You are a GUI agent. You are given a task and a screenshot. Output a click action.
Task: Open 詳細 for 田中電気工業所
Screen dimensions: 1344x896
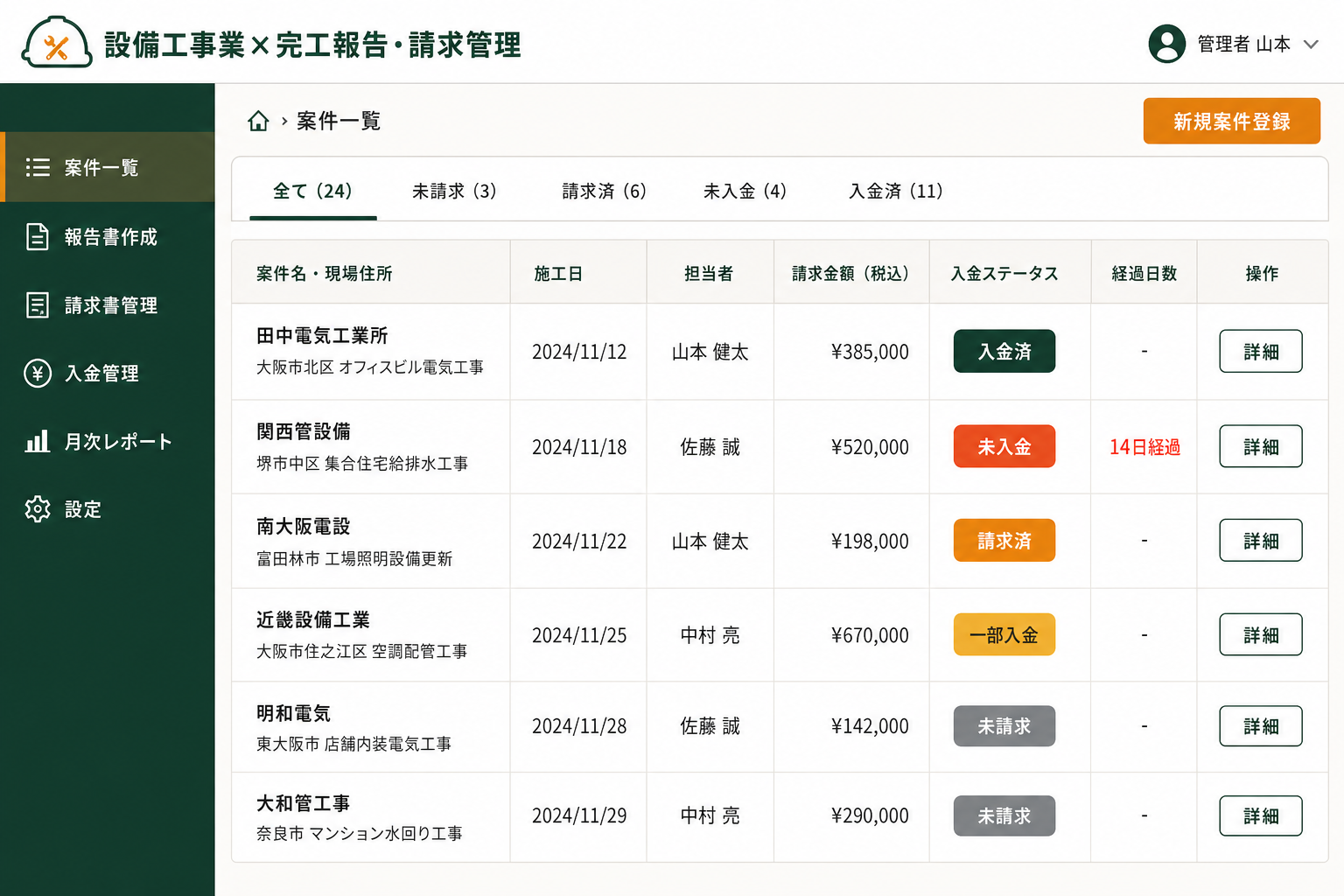(1261, 352)
